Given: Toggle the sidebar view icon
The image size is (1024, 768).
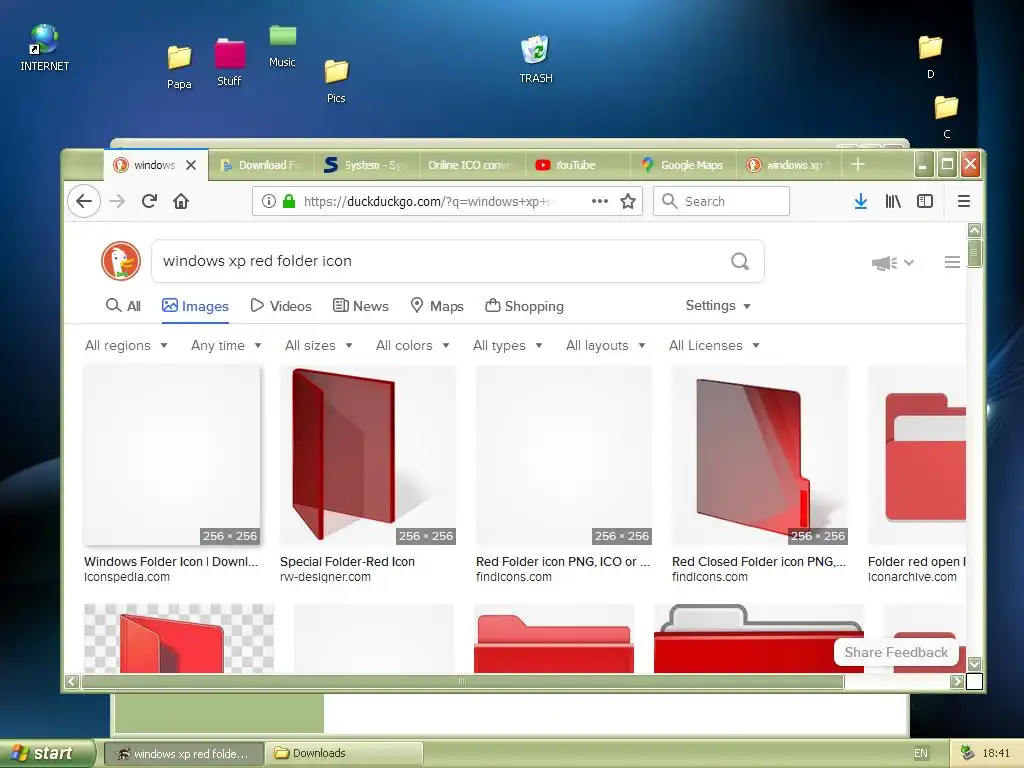Looking at the screenshot, I should (x=925, y=201).
